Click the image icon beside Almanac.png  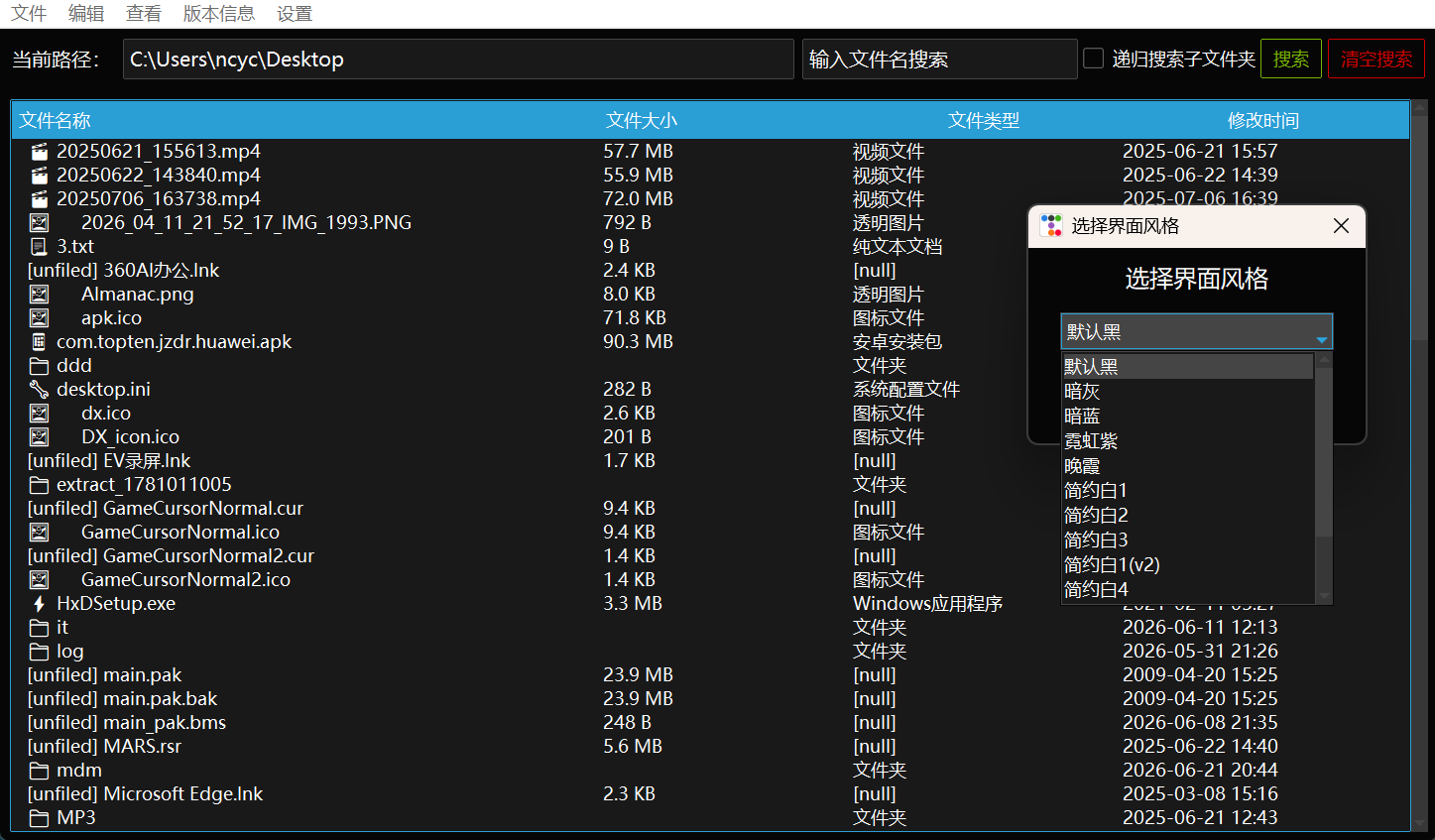click(x=39, y=295)
